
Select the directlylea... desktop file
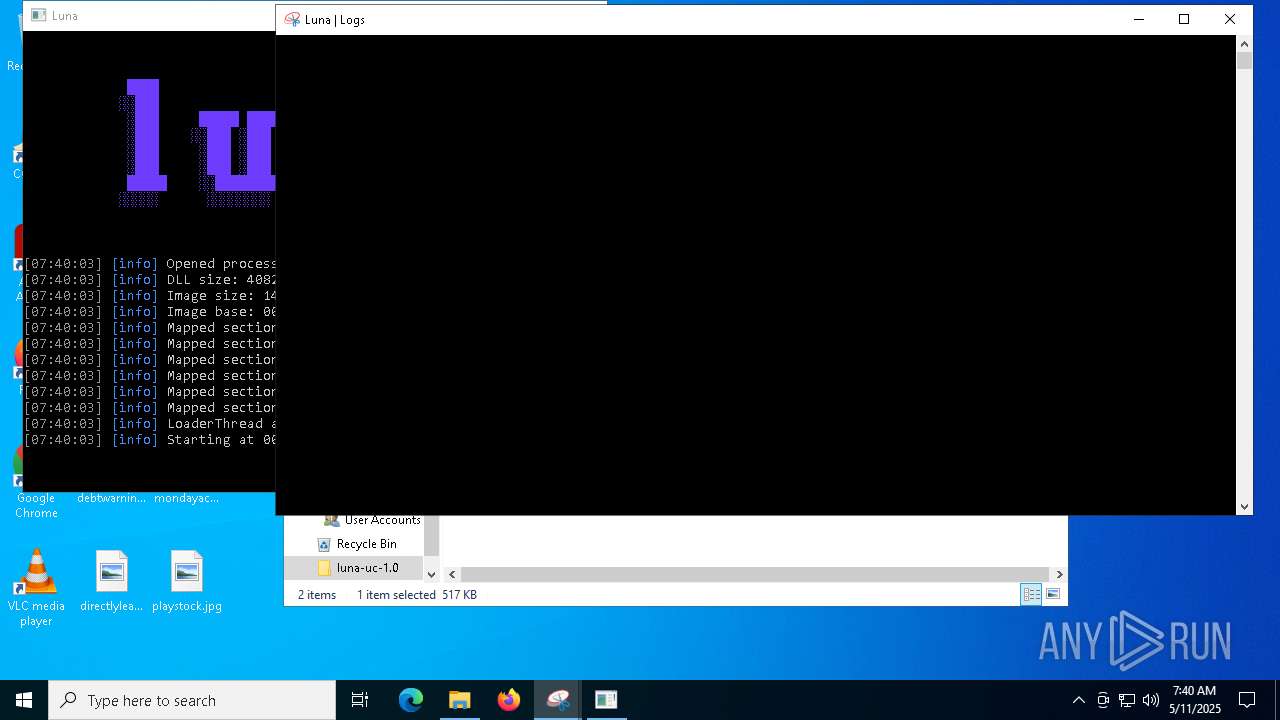click(111, 581)
